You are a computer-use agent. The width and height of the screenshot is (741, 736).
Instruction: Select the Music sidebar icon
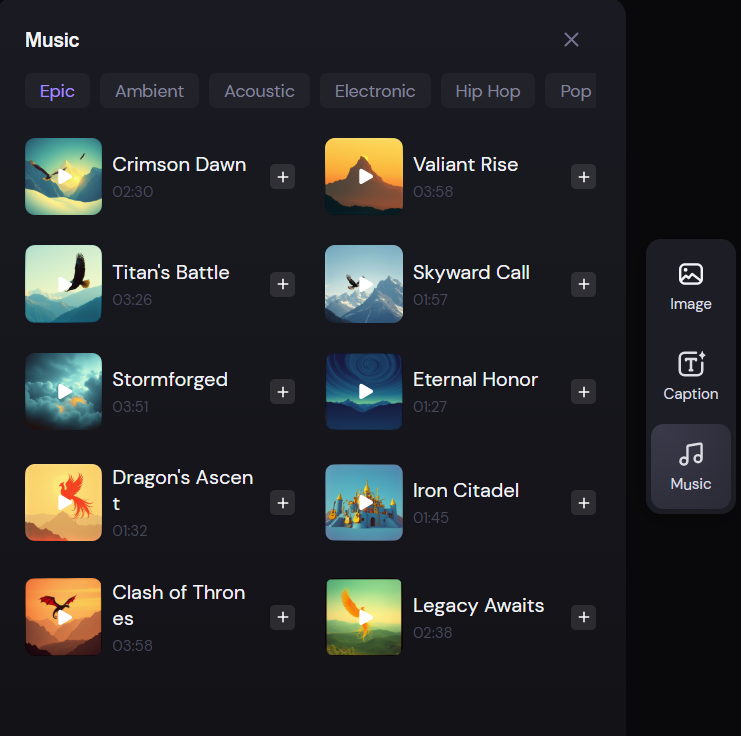[690, 467]
